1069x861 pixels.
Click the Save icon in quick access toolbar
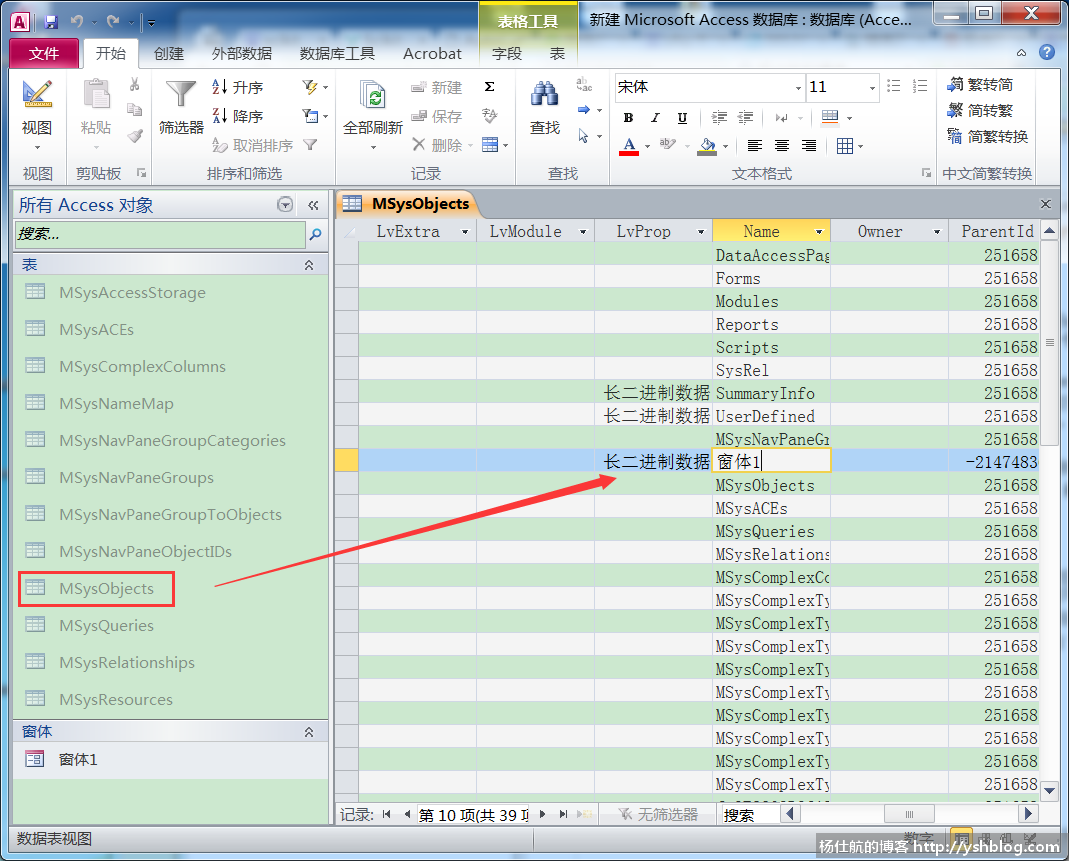tap(51, 22)
